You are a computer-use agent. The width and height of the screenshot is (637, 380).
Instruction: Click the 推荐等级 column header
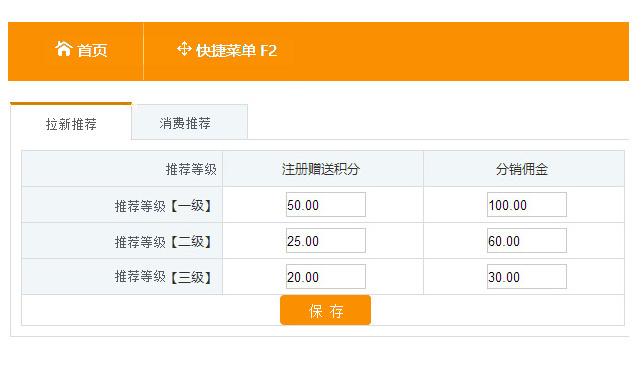[x=191, y=169]
